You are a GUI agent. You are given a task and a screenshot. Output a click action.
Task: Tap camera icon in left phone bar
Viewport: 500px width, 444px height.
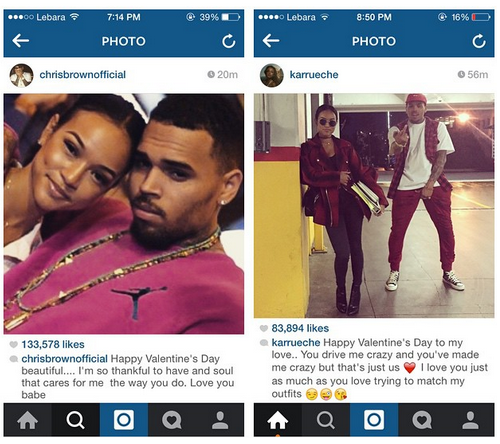click(x=124, y=420)
